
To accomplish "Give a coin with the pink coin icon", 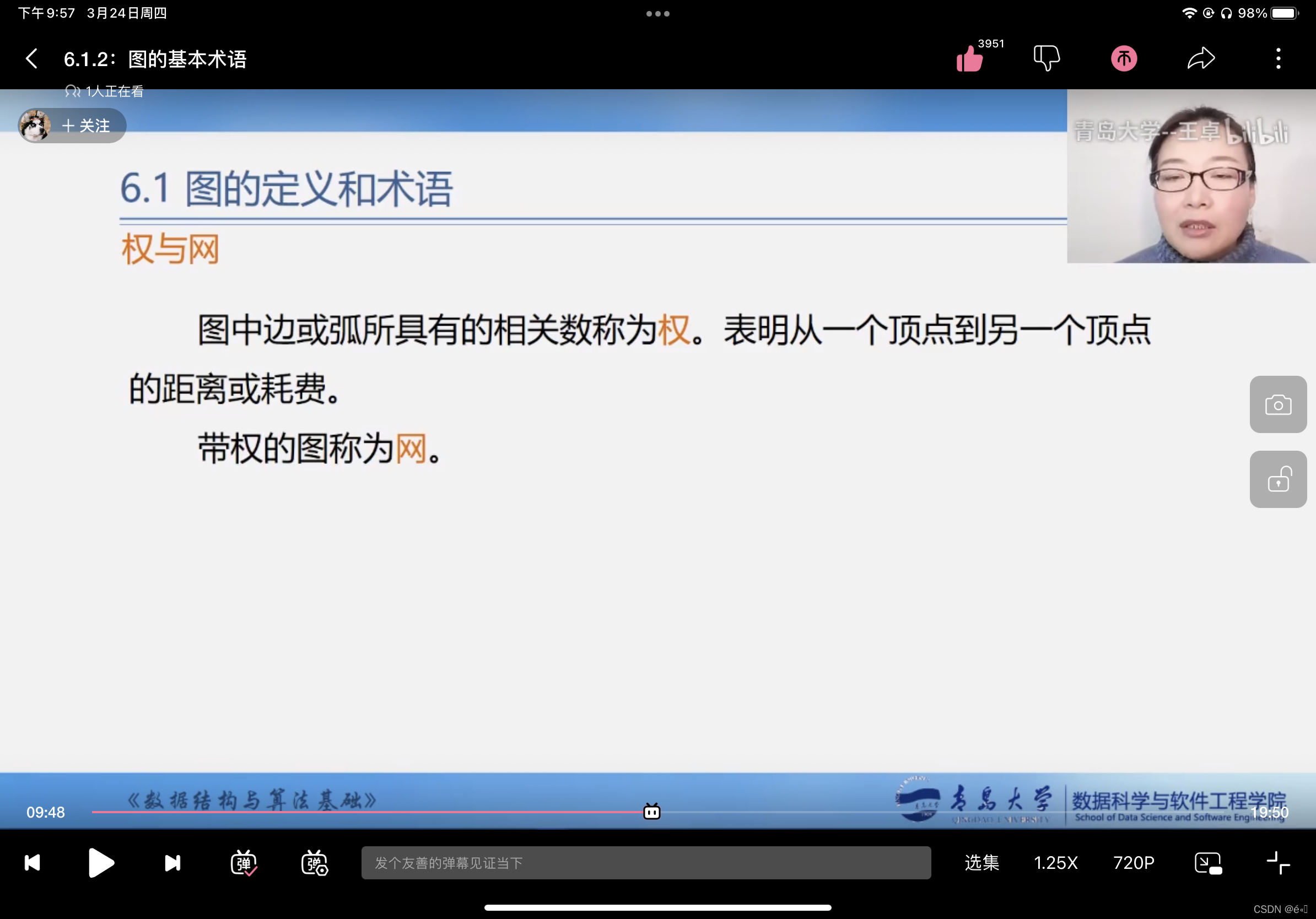I will tap(1124, 58).
